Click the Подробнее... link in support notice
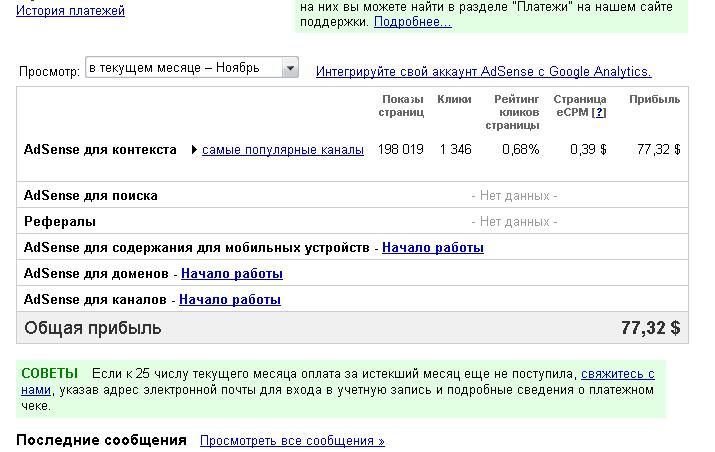This screenshot has height=452, width=715. (412, 22)
